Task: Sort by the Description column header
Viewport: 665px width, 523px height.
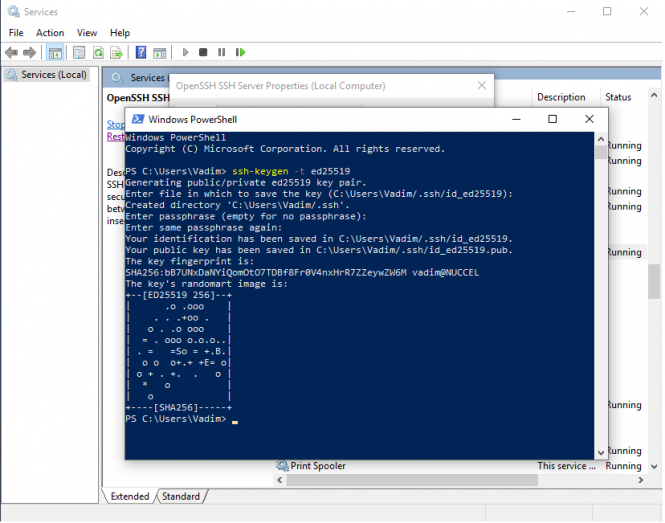Action: click(x=561, y=97)
